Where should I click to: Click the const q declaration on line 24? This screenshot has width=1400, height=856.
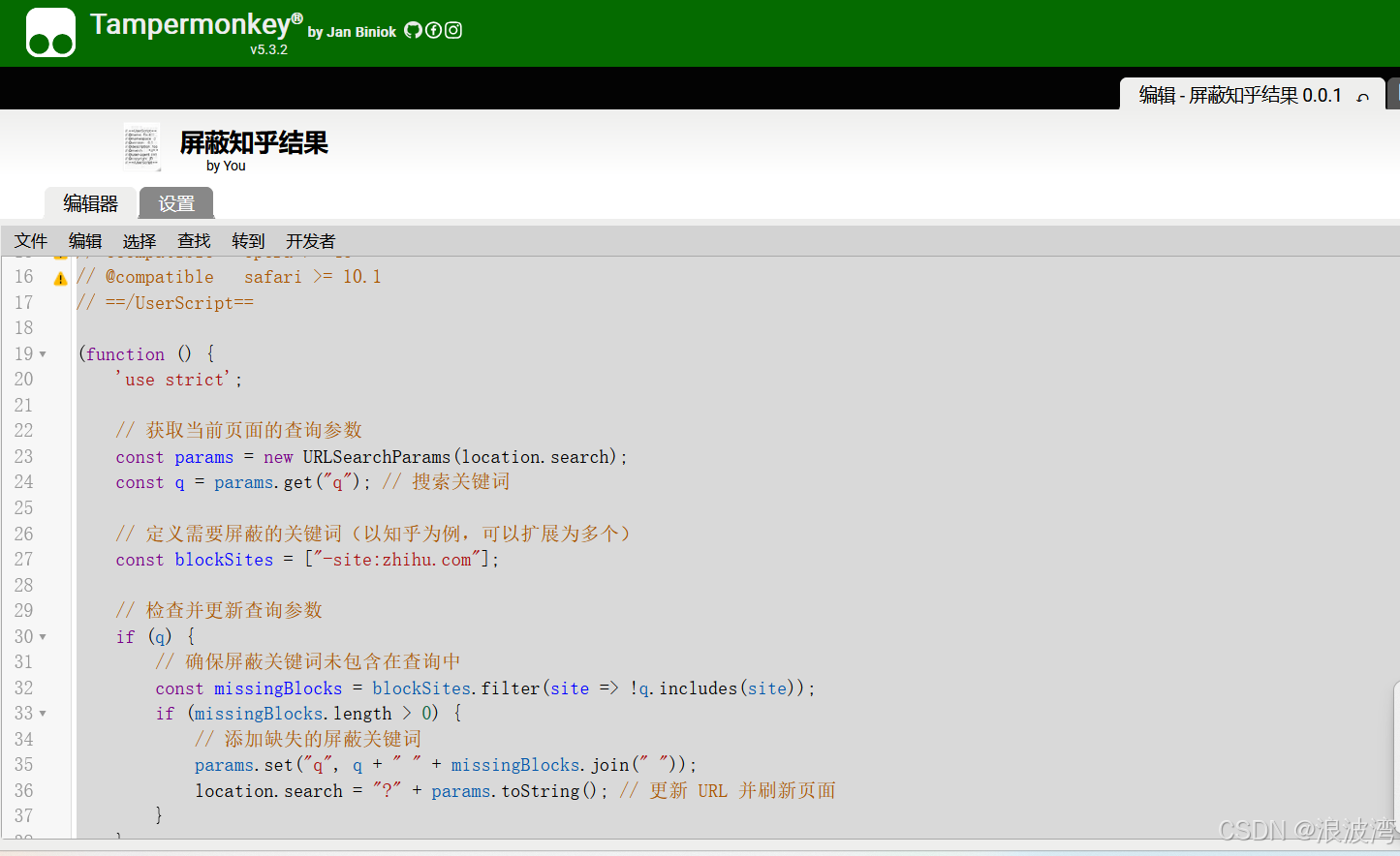(x=242, y=481)
